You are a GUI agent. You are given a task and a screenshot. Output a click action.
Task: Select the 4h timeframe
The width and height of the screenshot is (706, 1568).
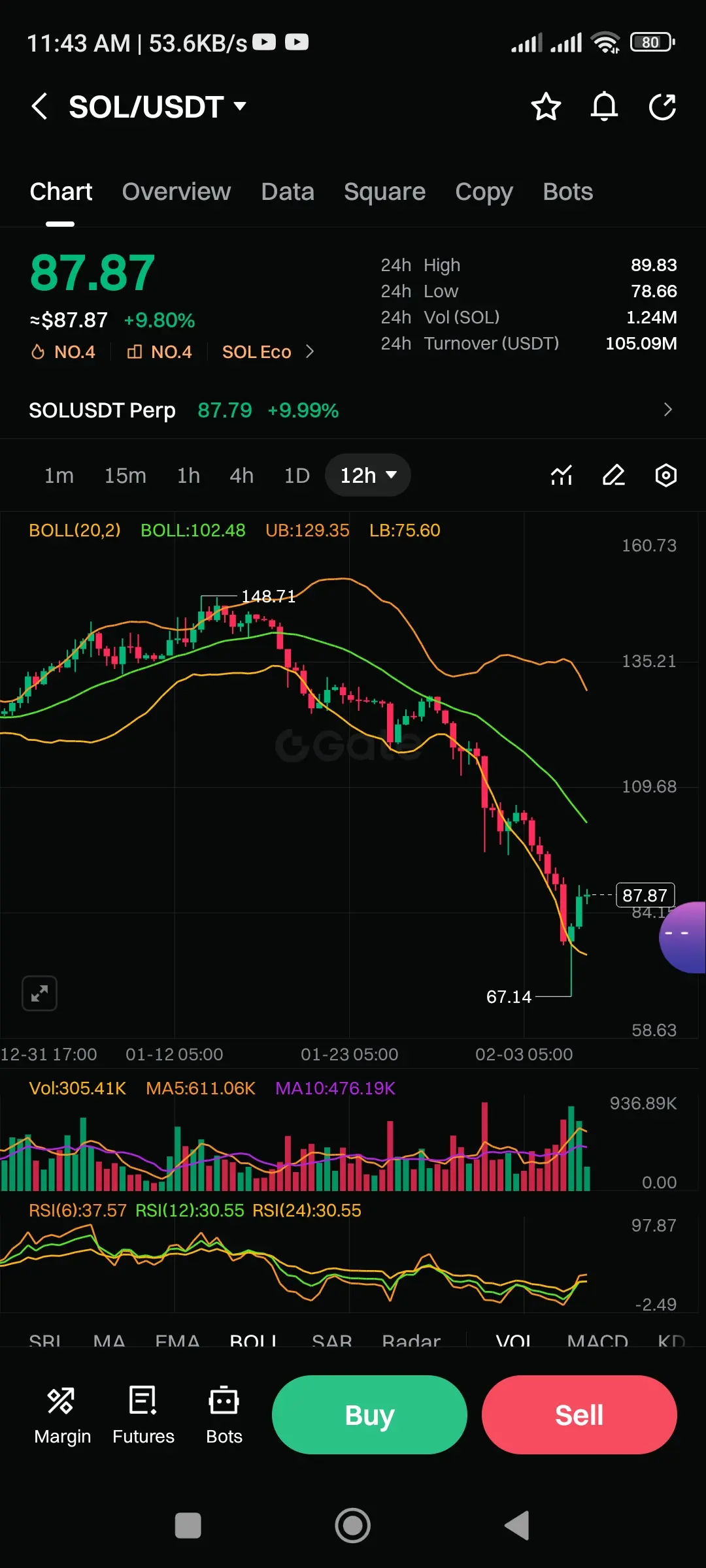click(241, 476)
